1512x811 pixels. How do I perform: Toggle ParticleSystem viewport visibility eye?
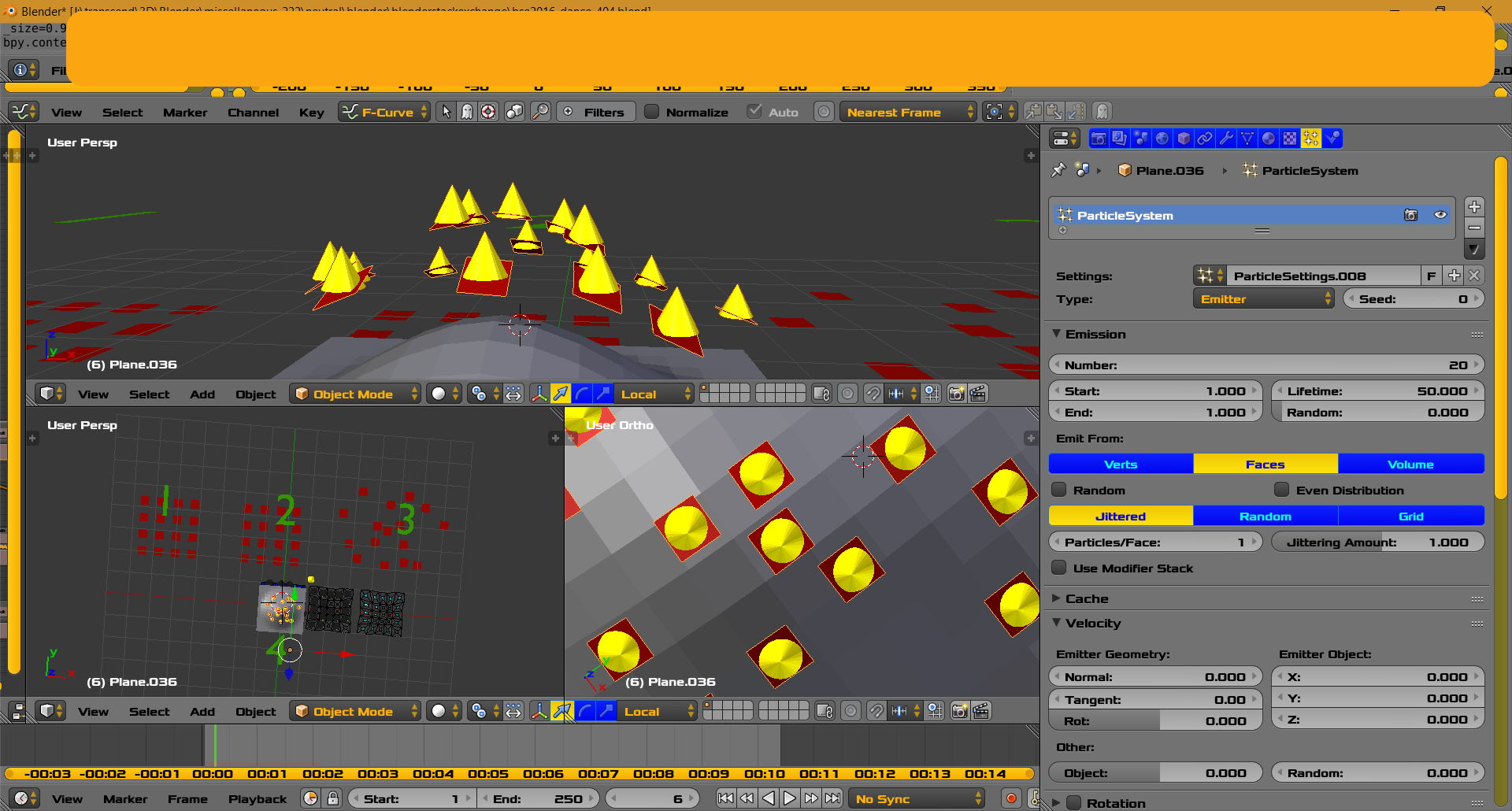pos(1440,215)
